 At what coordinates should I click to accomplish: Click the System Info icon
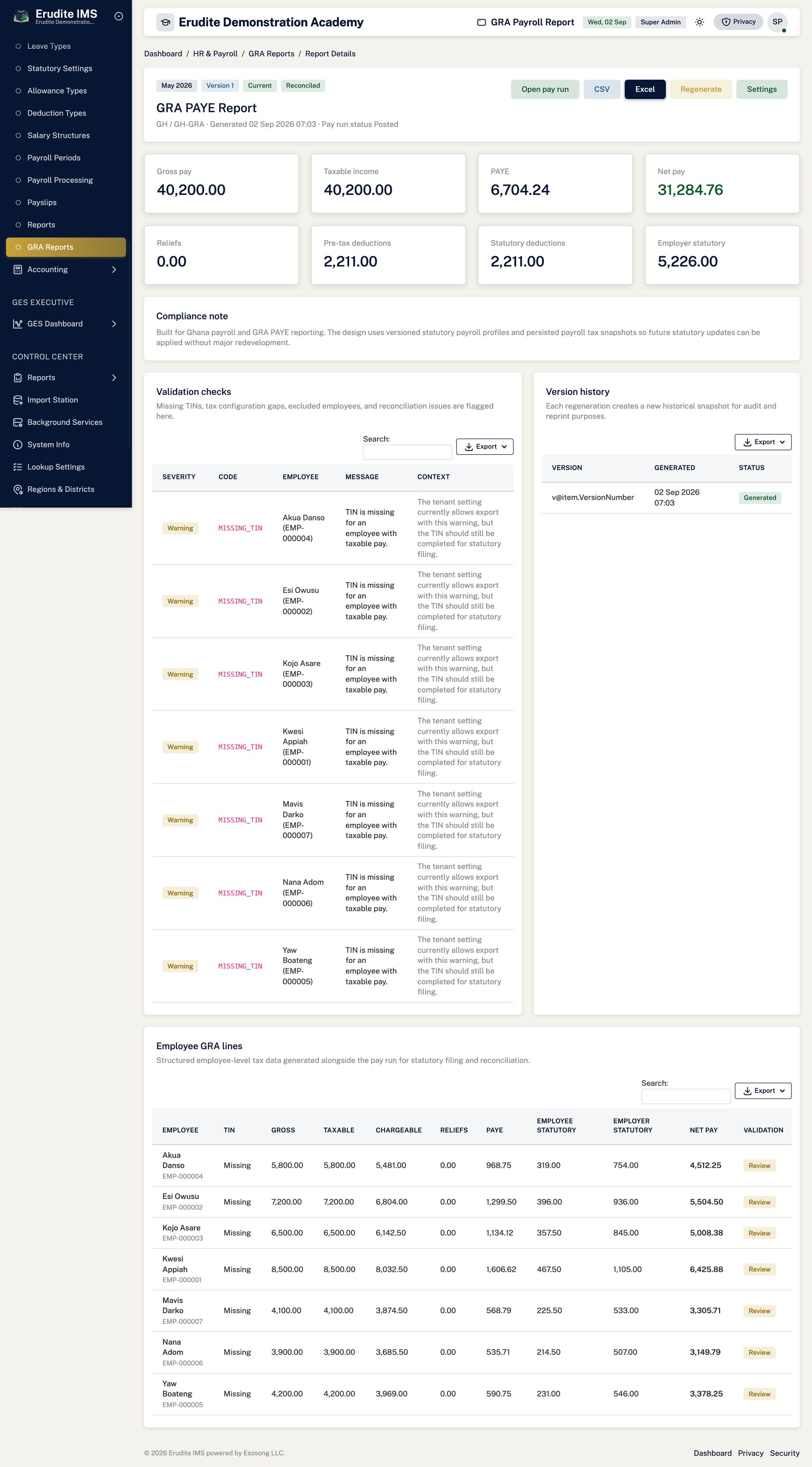tap(18, 444)
